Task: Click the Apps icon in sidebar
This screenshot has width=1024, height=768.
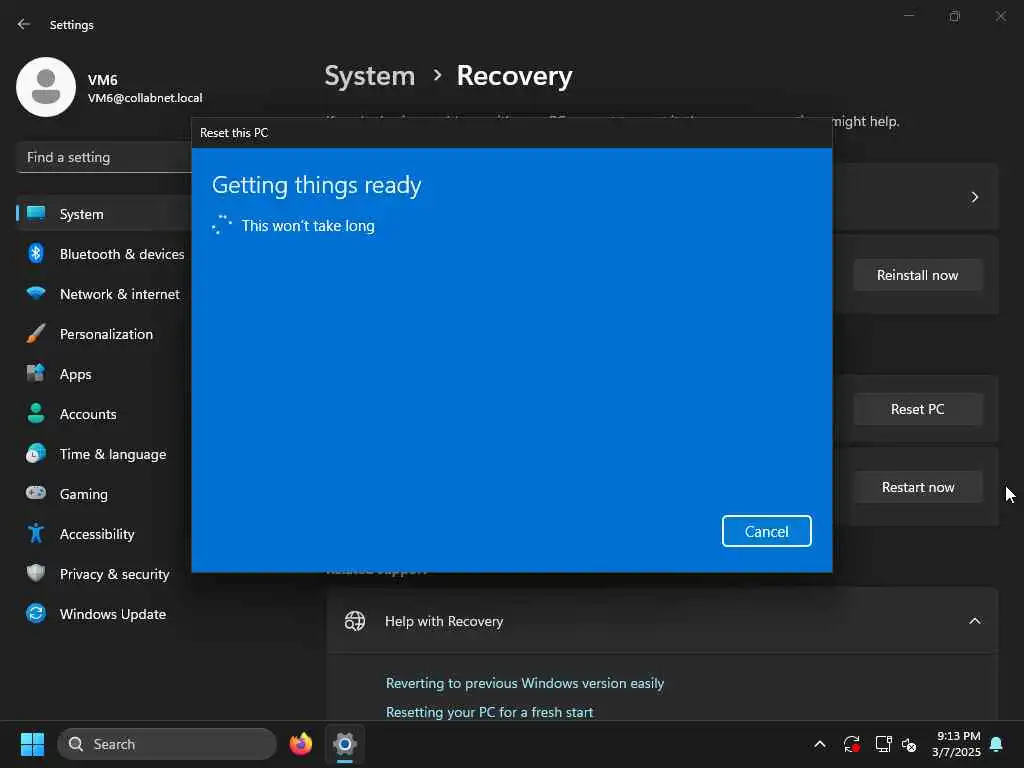Action: coord(36,374)
